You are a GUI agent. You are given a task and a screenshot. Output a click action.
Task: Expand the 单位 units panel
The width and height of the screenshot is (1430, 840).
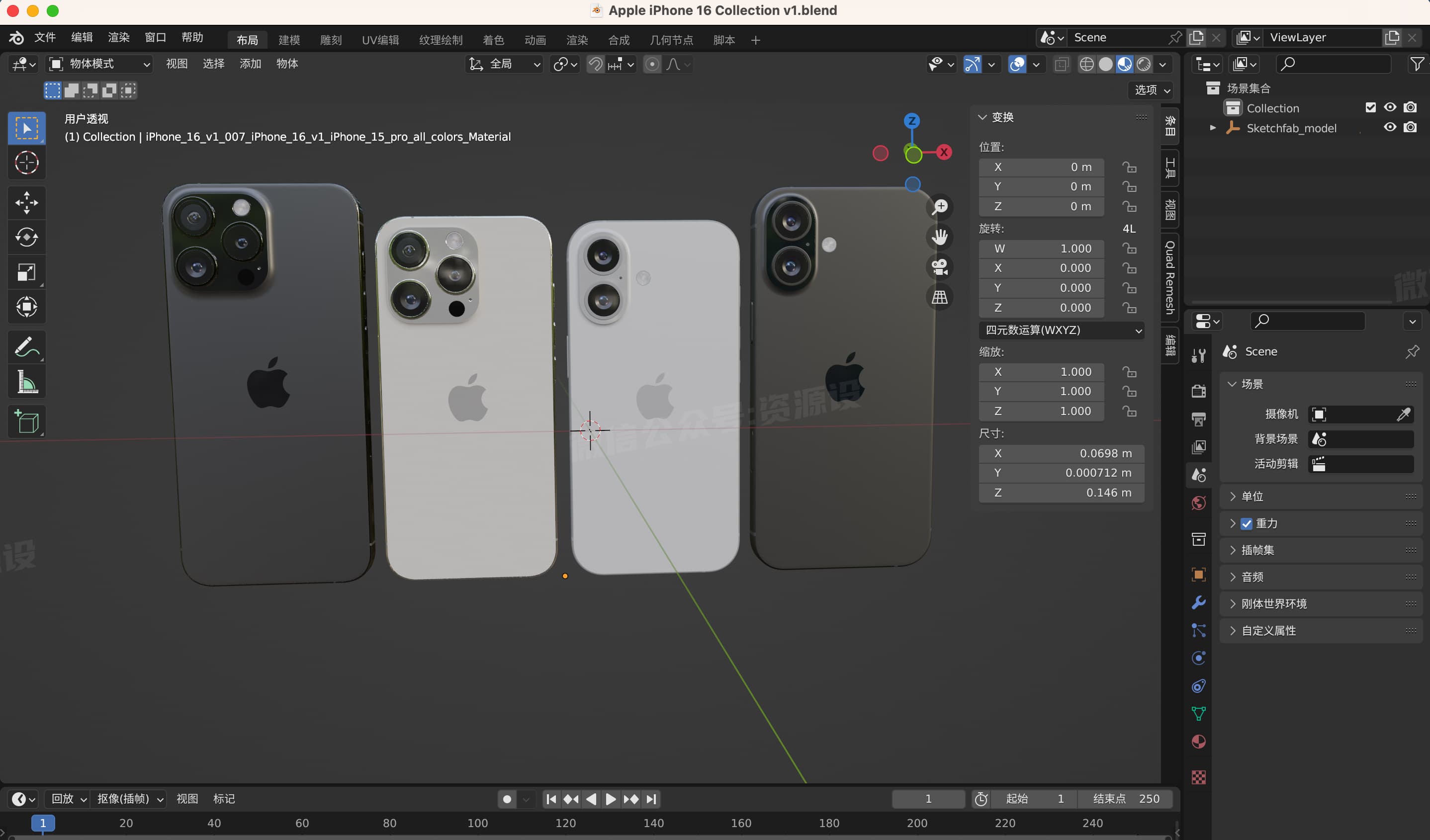[x=1321, y=496]
